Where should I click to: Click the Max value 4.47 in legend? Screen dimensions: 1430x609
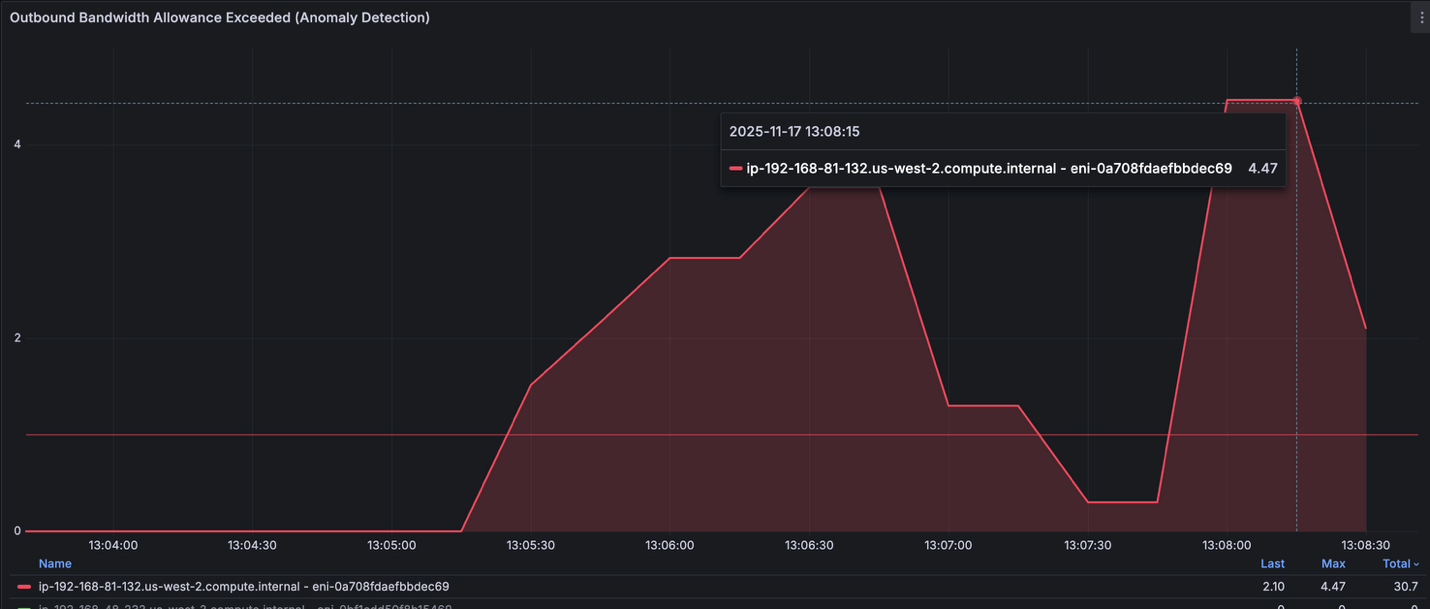(1333, 586)
